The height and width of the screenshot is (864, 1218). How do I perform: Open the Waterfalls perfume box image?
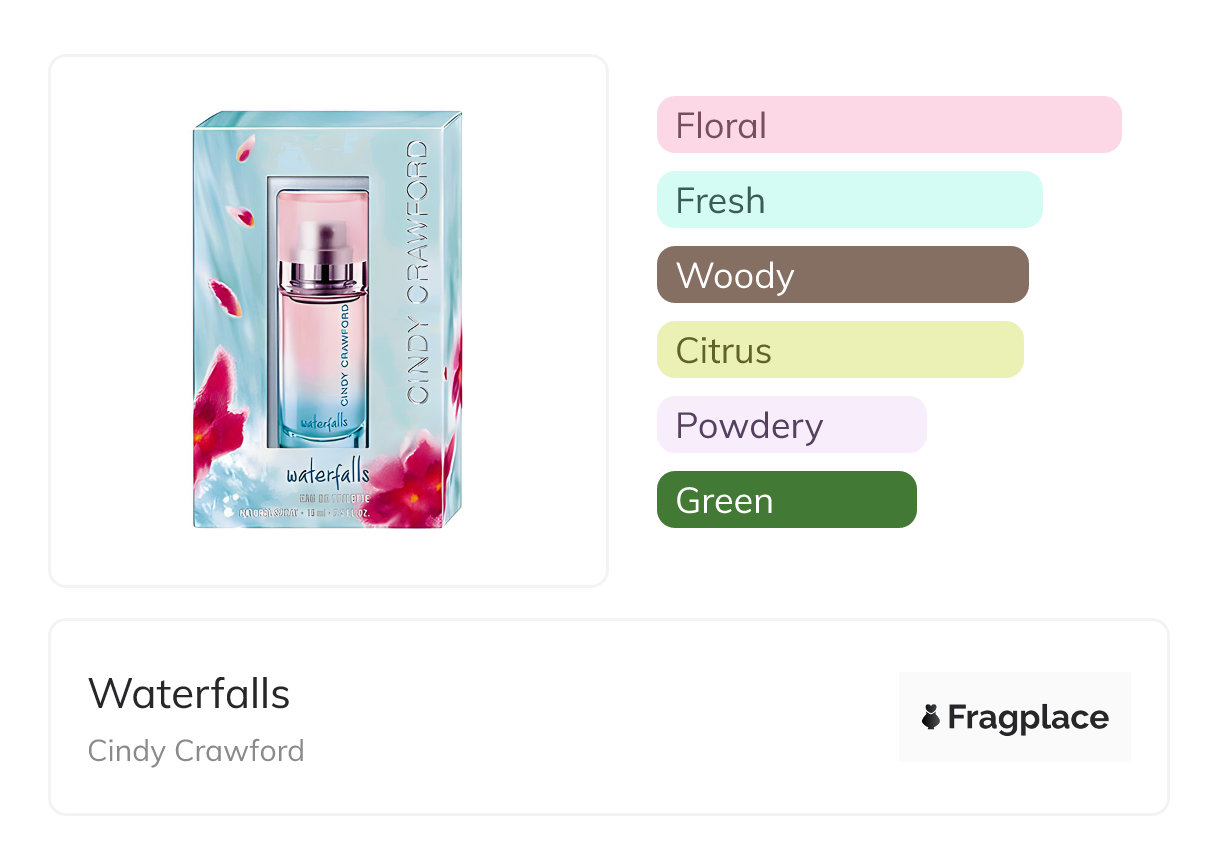point(328,320)
